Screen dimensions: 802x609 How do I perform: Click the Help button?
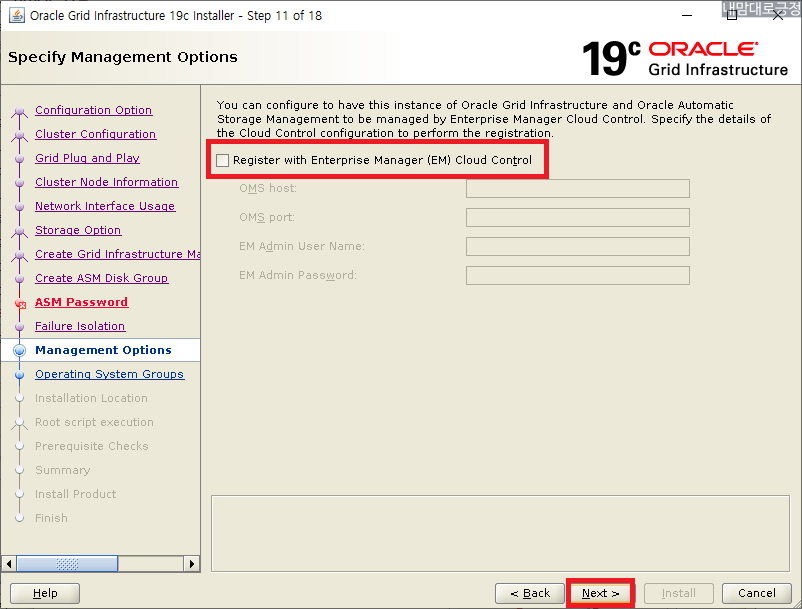[x=45, y=593]
